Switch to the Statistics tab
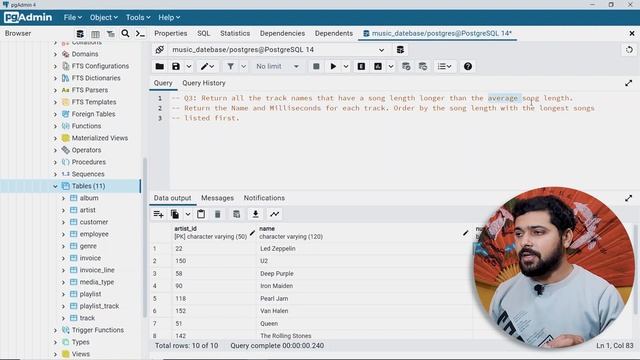This screenshot has height=360, width=640. (x=235, y=33)
